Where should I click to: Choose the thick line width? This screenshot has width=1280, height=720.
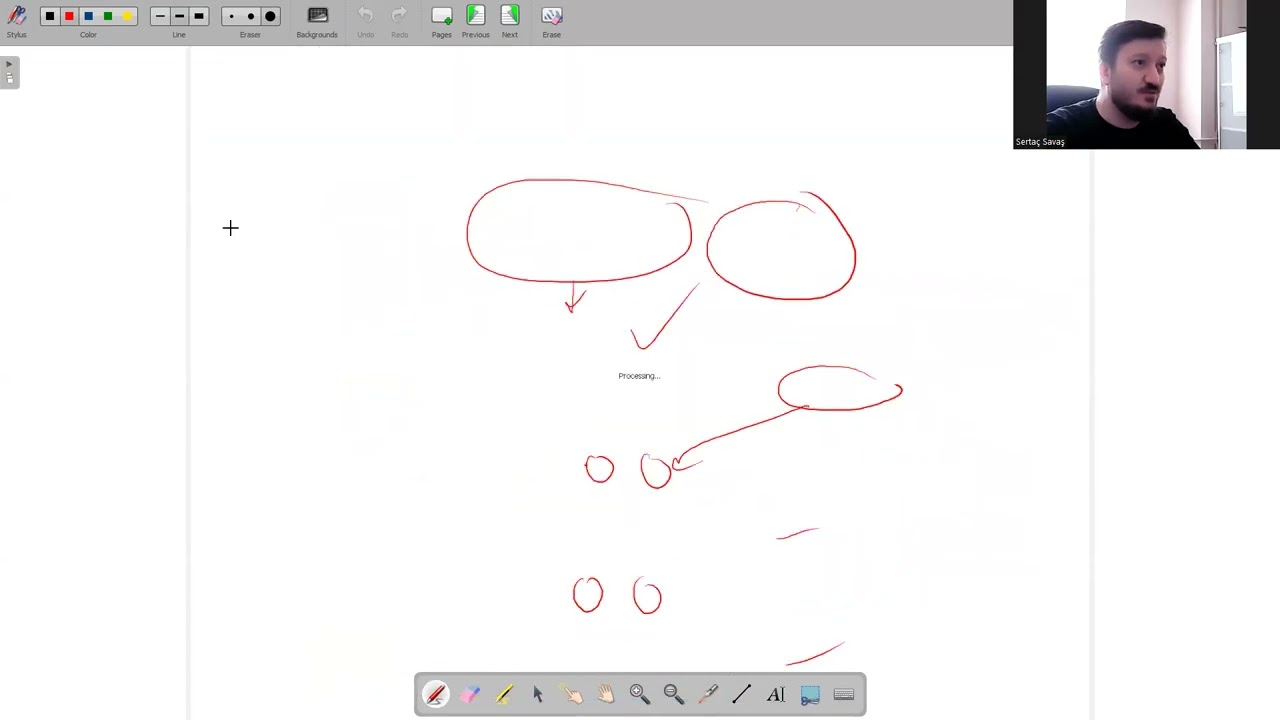(198, 16)
